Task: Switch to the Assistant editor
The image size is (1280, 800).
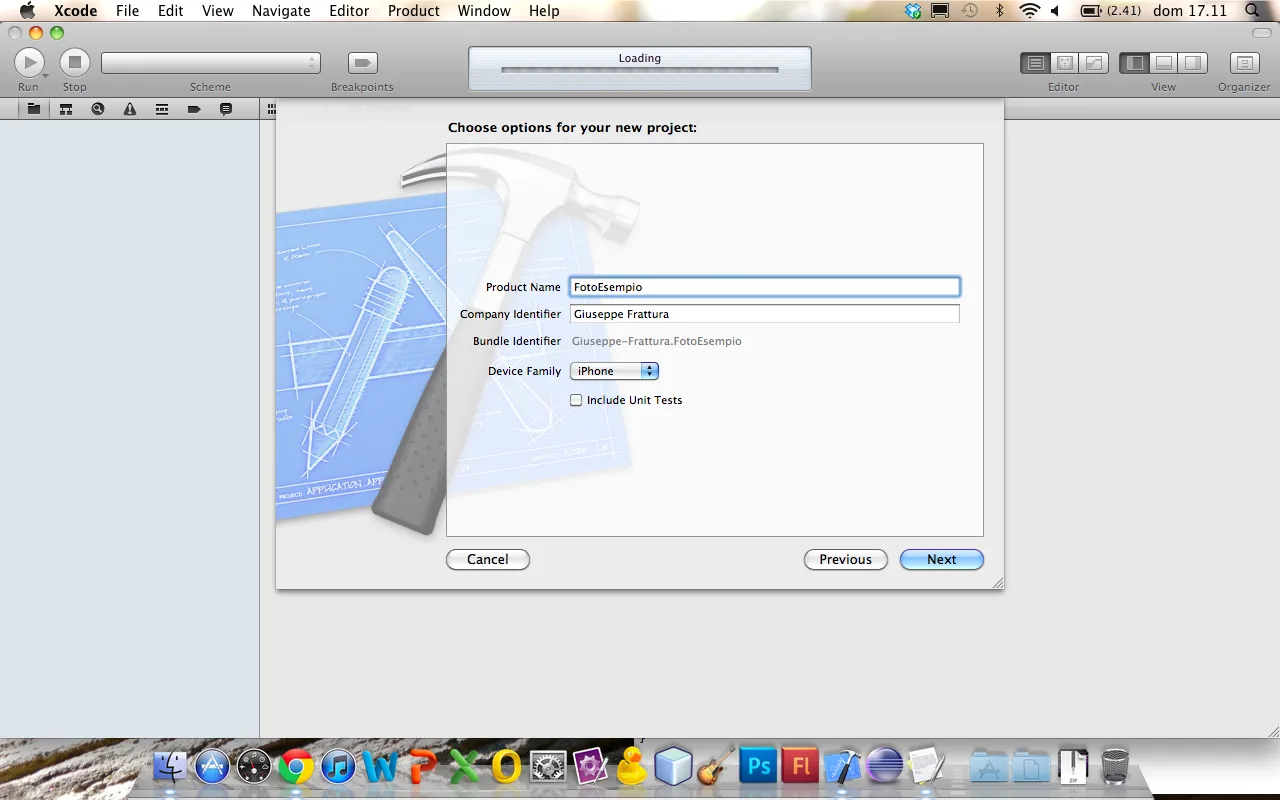Action: pyautogui.click(x=1065, y=63)
